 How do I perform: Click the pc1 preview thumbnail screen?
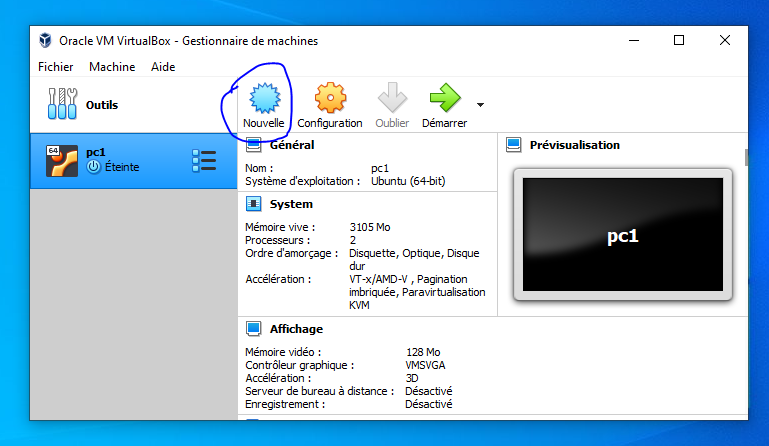(623, 235)
